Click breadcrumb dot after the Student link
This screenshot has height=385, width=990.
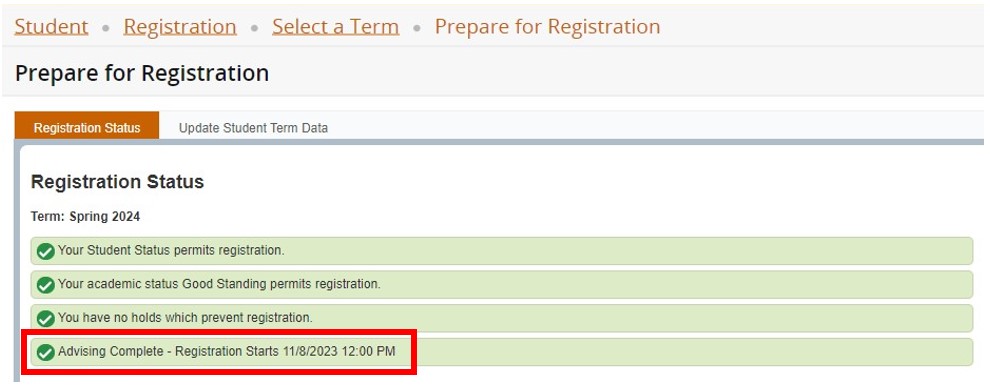(106, 28)
